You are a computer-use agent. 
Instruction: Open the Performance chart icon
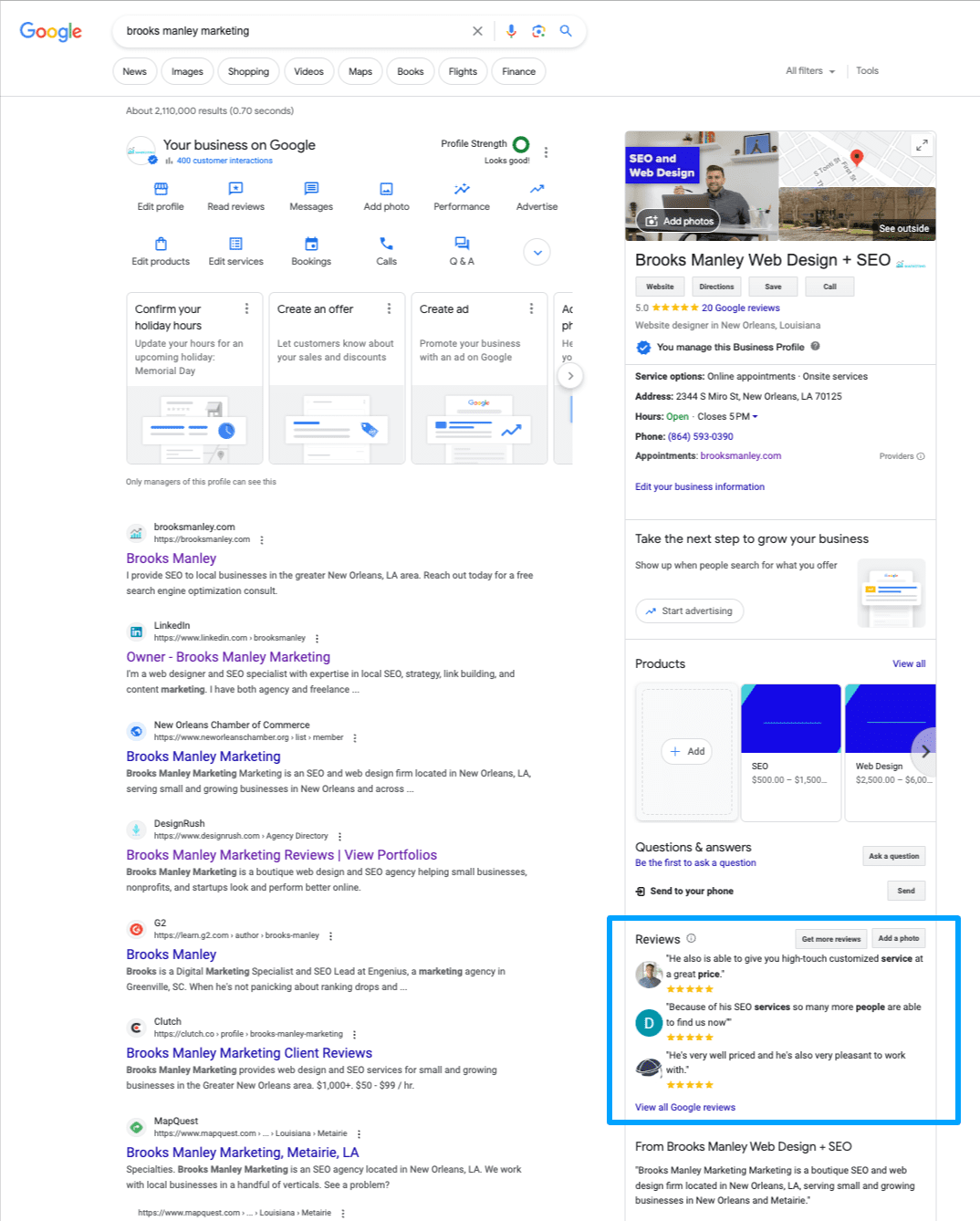462,189
